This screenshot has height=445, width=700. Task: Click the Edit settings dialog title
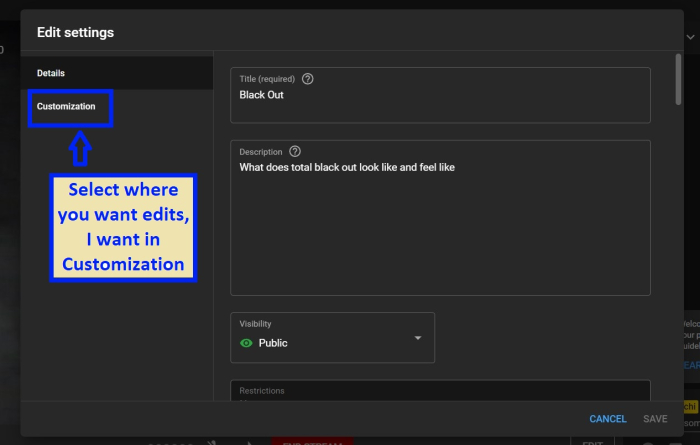coord(75,33)
